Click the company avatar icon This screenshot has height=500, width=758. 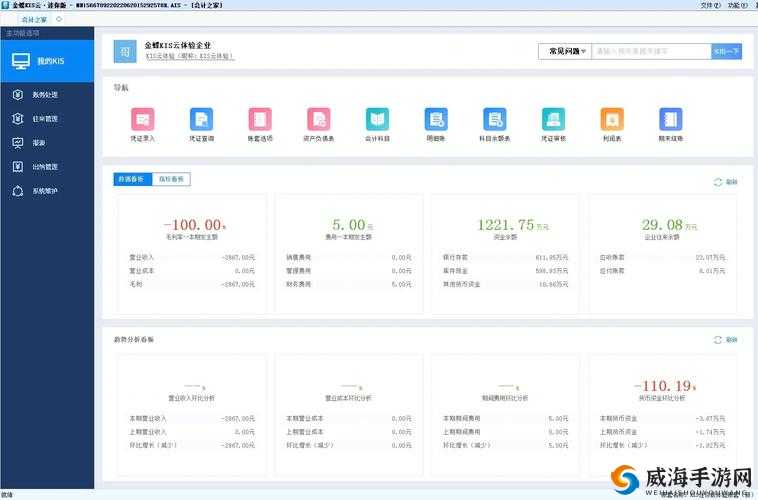pyautogui.click(x=125, y=52)
